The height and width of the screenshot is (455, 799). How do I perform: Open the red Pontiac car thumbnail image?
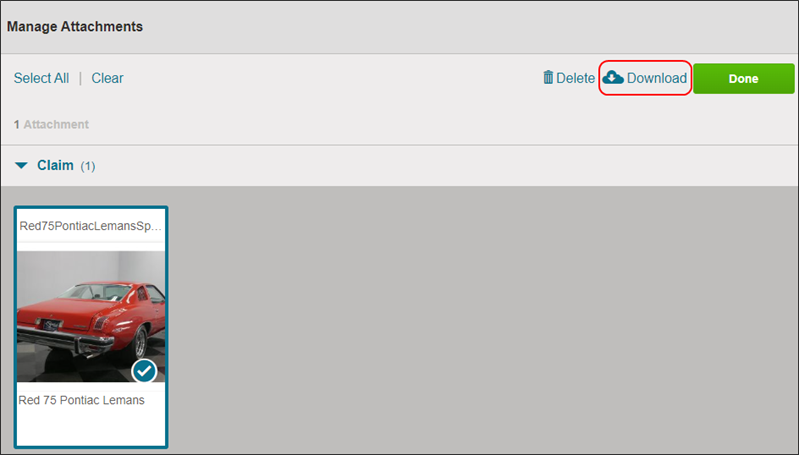pos(91,316)
